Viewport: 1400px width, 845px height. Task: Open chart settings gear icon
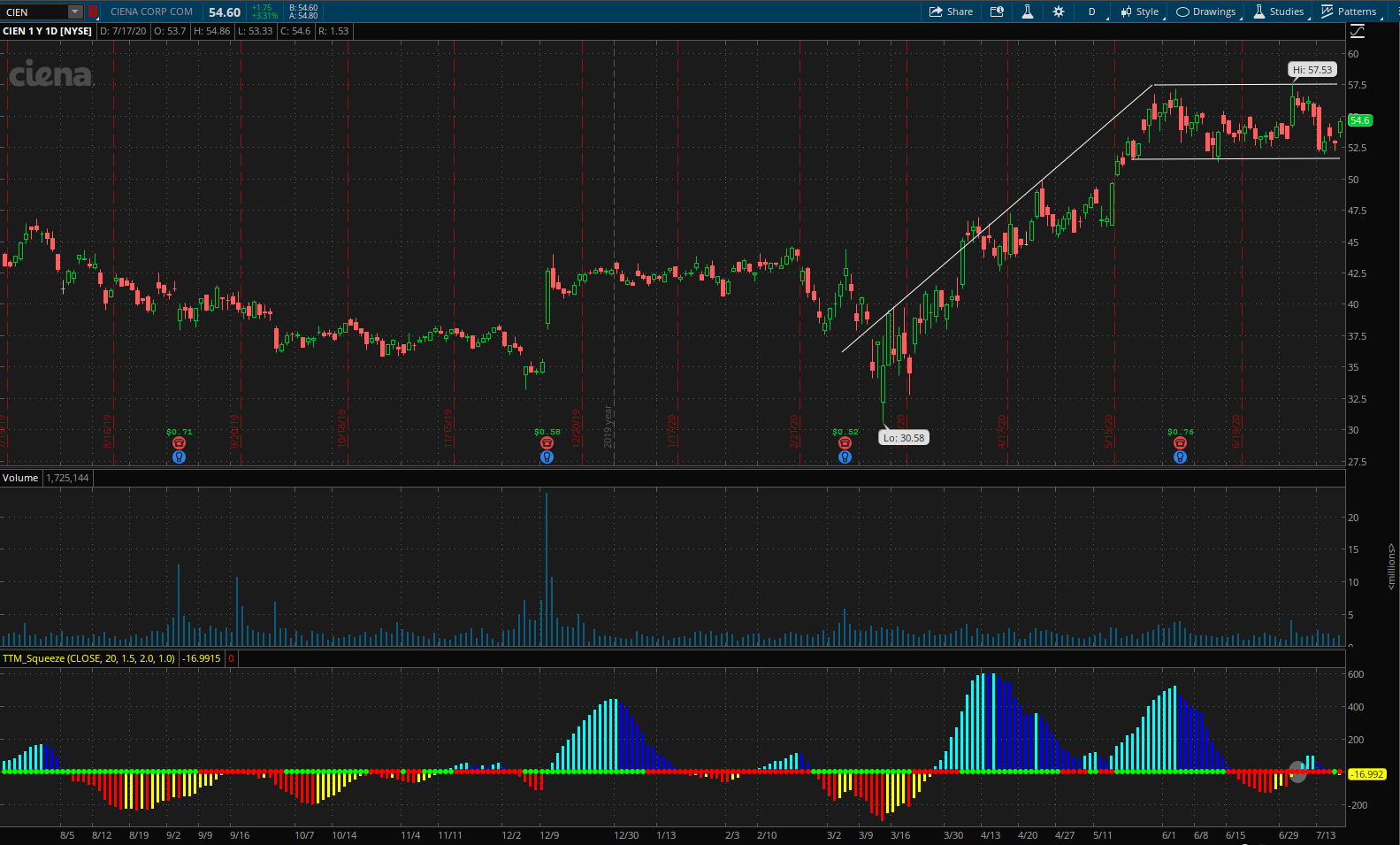coord(1059,12)
